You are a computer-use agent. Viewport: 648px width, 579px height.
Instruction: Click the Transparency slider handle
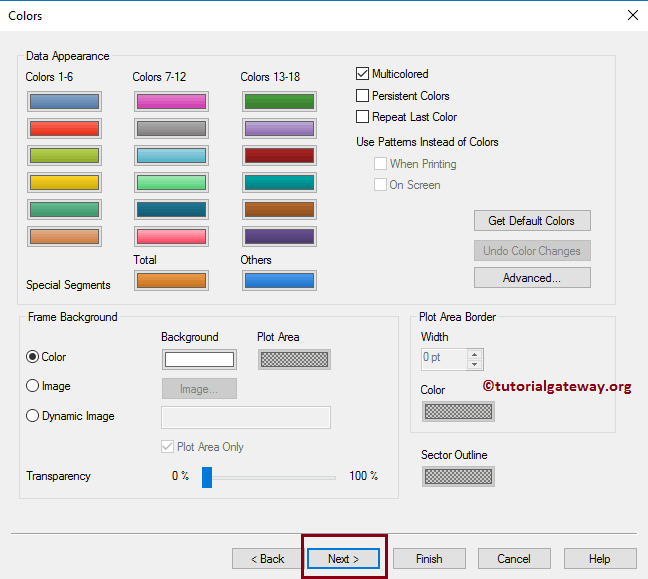click(207, 477)
